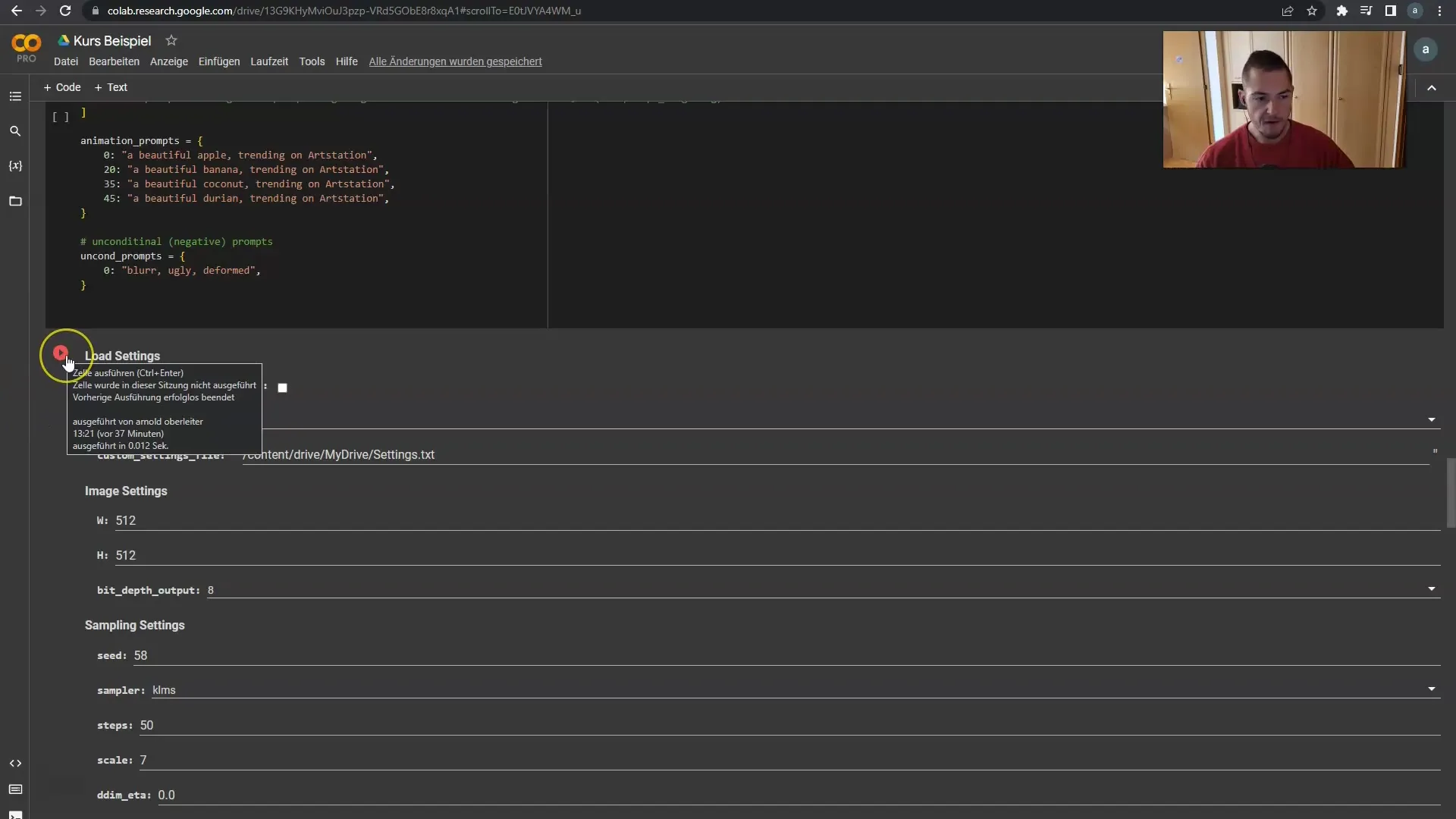Click 'Alle Änderungen wurden gespeichert' link
This screenshot has width=1456, height=819.
(455, 61)
